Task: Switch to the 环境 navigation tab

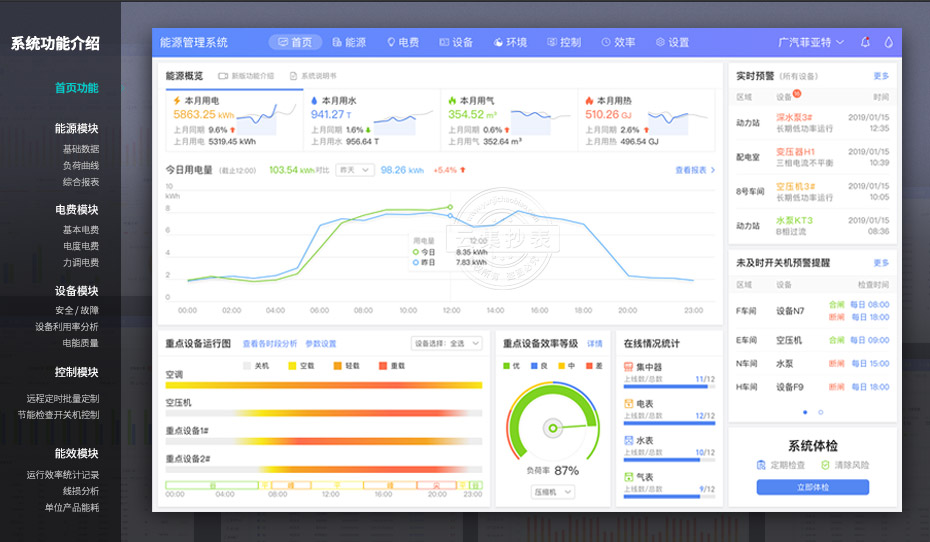Action: click(510, 42)
